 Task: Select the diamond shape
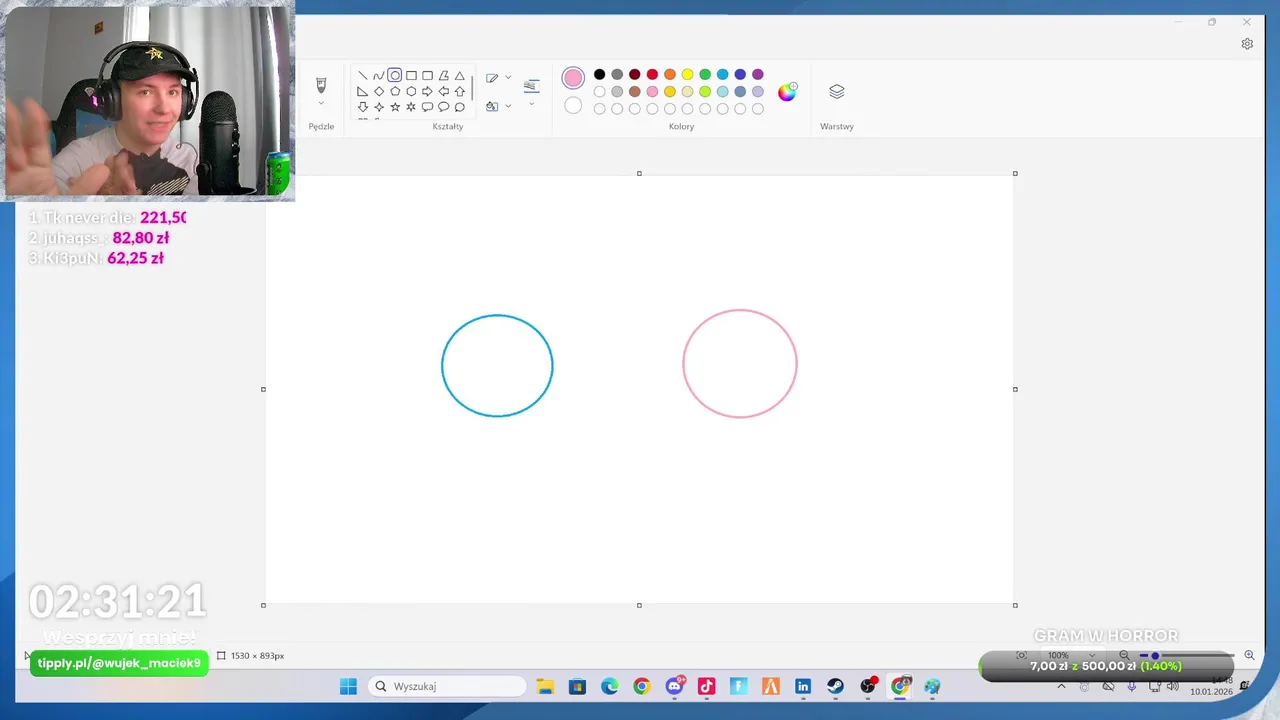click(x=379, y=91)
